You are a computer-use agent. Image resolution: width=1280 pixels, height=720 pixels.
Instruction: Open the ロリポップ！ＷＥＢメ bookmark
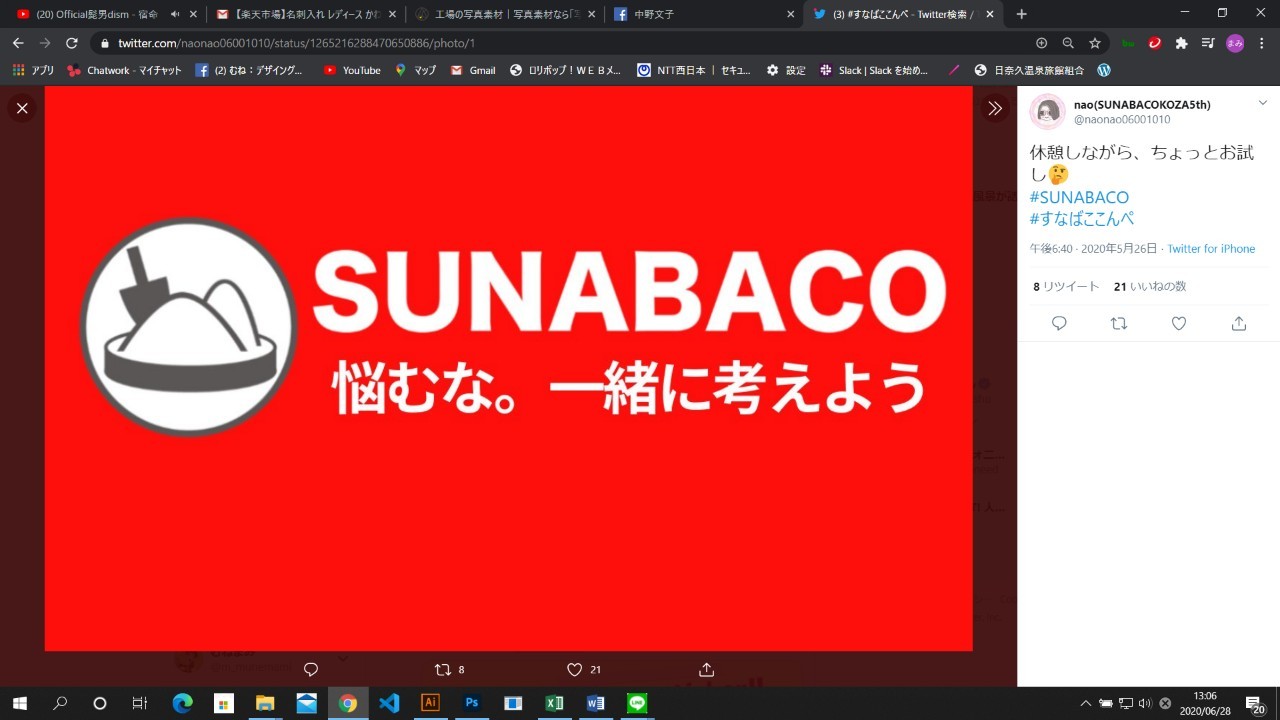(566, 70)
